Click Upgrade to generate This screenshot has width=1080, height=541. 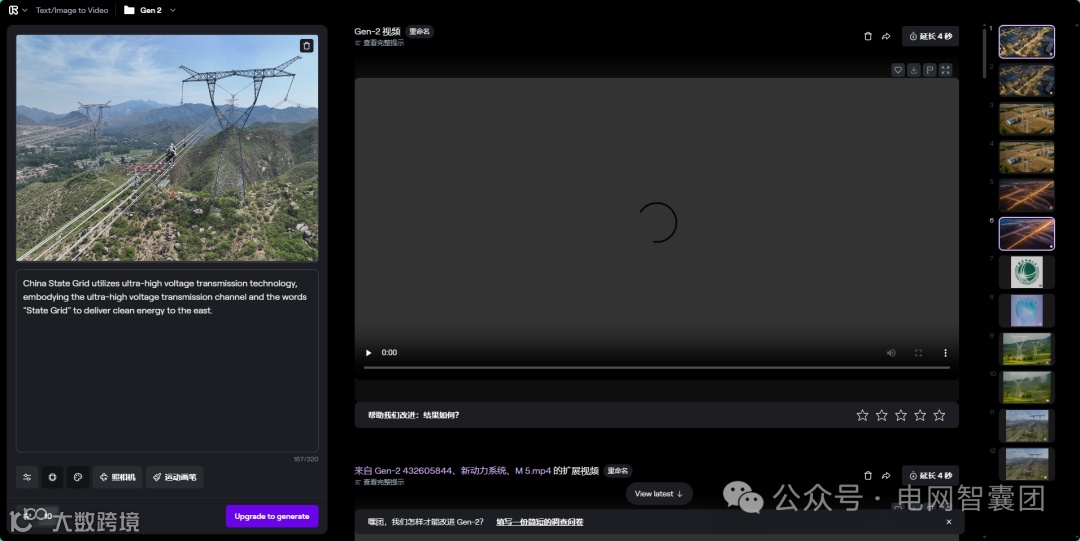[272, 516]
